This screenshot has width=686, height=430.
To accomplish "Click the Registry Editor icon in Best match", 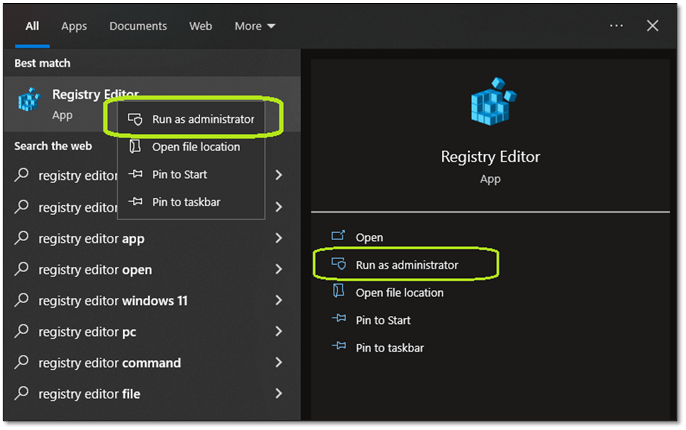I will click(x=29, y=100).
